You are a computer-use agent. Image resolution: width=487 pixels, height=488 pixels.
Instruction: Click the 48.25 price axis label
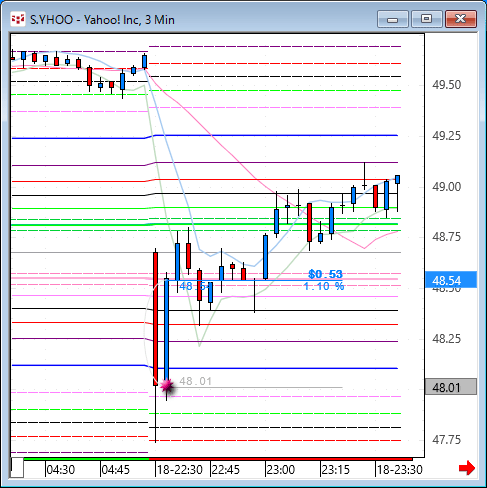point(446,339)
